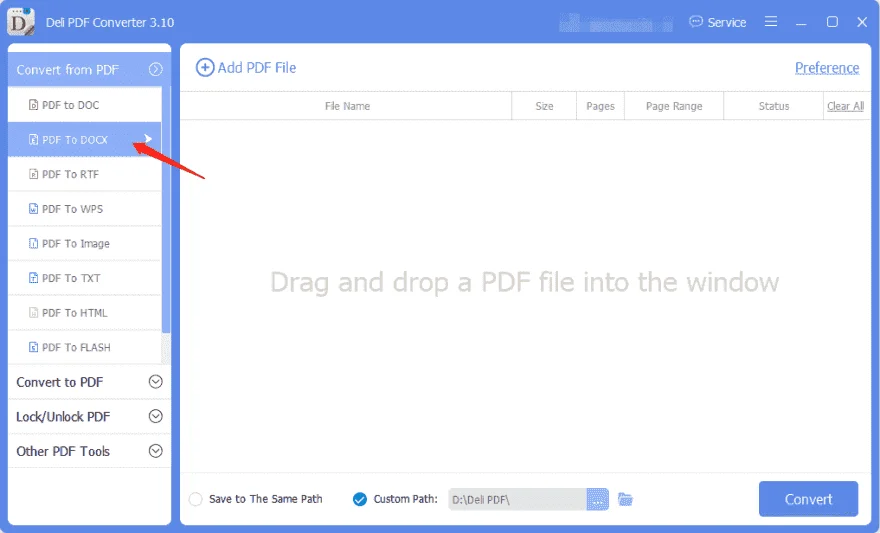Click the Page Range column header

point(673,106)
